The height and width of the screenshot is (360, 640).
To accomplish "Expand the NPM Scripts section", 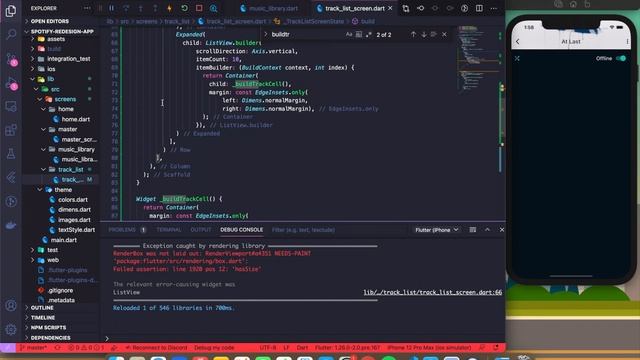I will (48, 327).
